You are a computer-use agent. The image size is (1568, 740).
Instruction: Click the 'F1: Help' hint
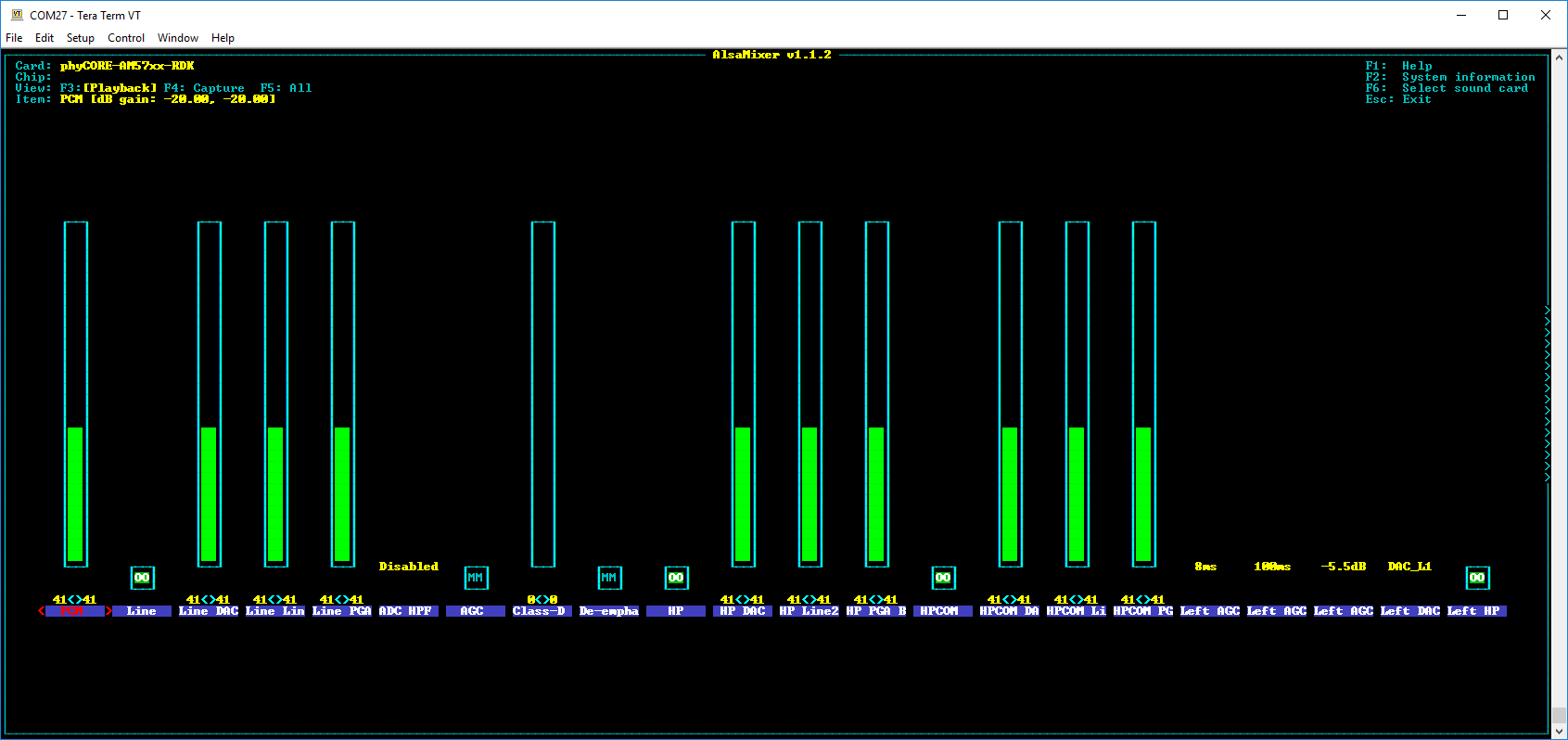[x=1398, y=66]
